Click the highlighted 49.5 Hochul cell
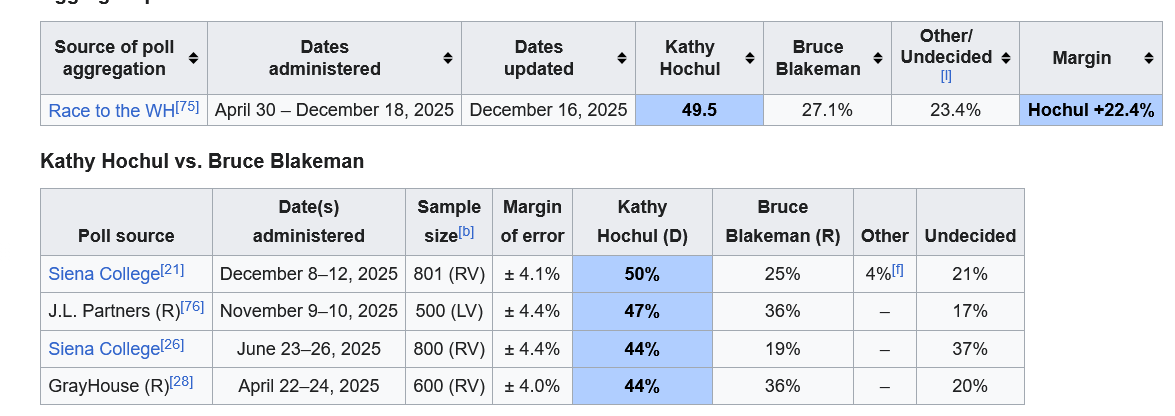 click(699, 110)
